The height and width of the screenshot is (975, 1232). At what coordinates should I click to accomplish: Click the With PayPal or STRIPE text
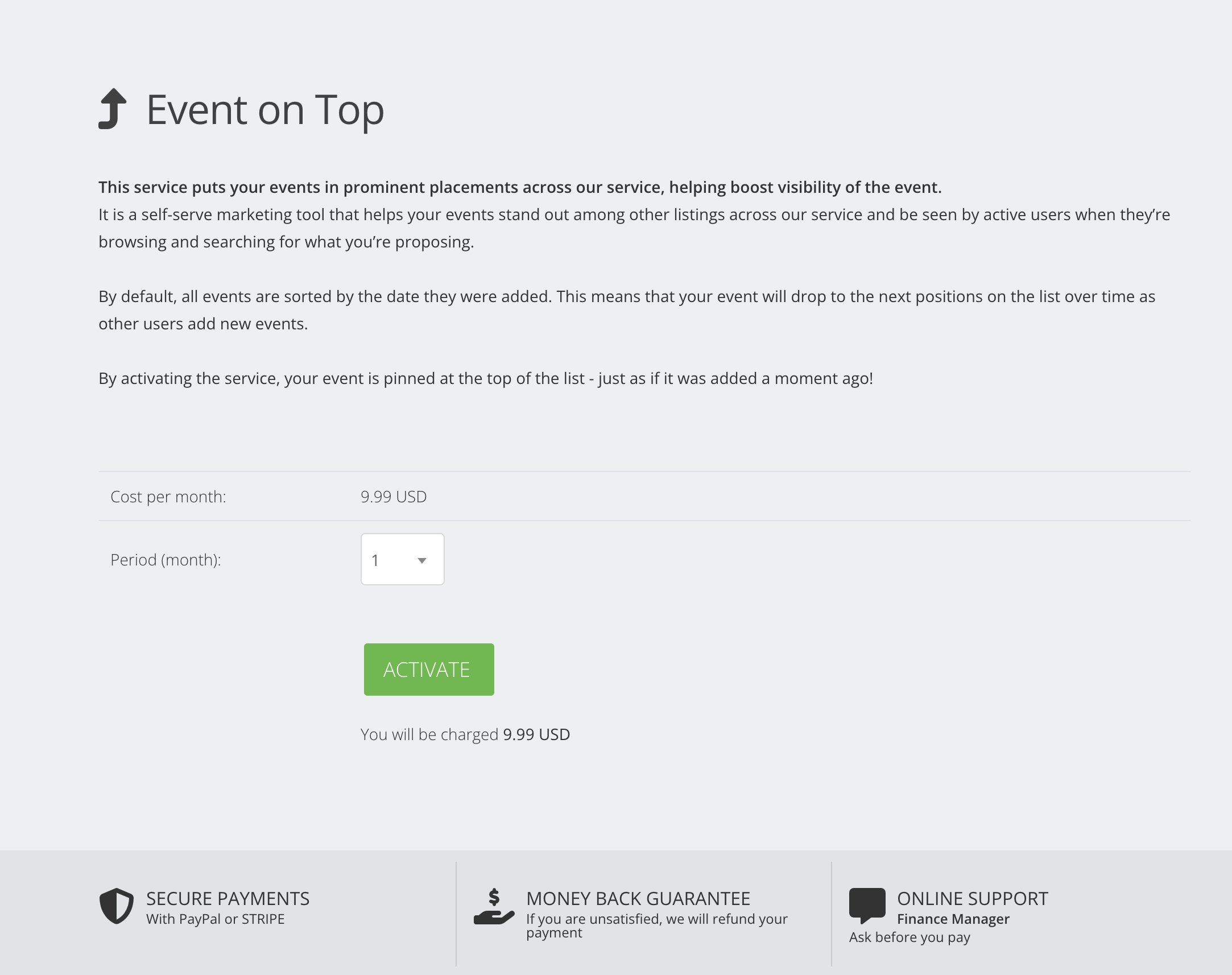point(215,919)
